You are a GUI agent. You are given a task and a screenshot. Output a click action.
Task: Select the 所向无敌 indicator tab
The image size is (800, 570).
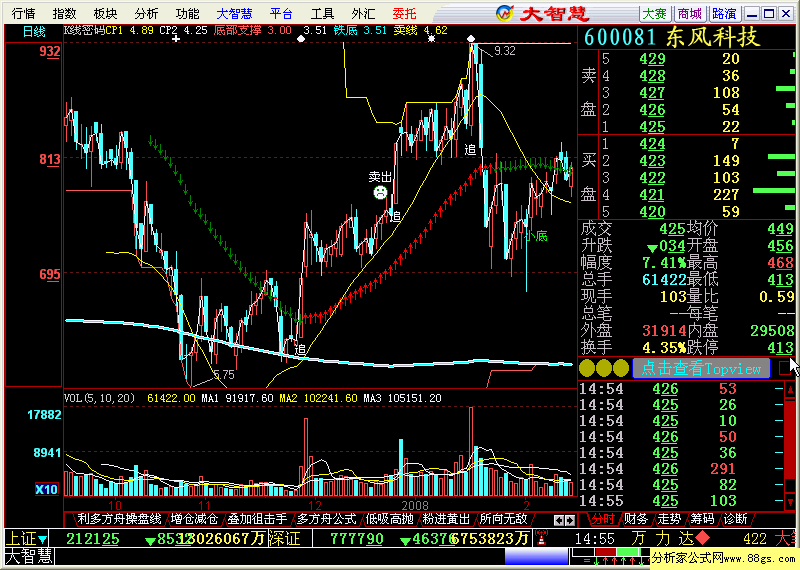[503, 519]
